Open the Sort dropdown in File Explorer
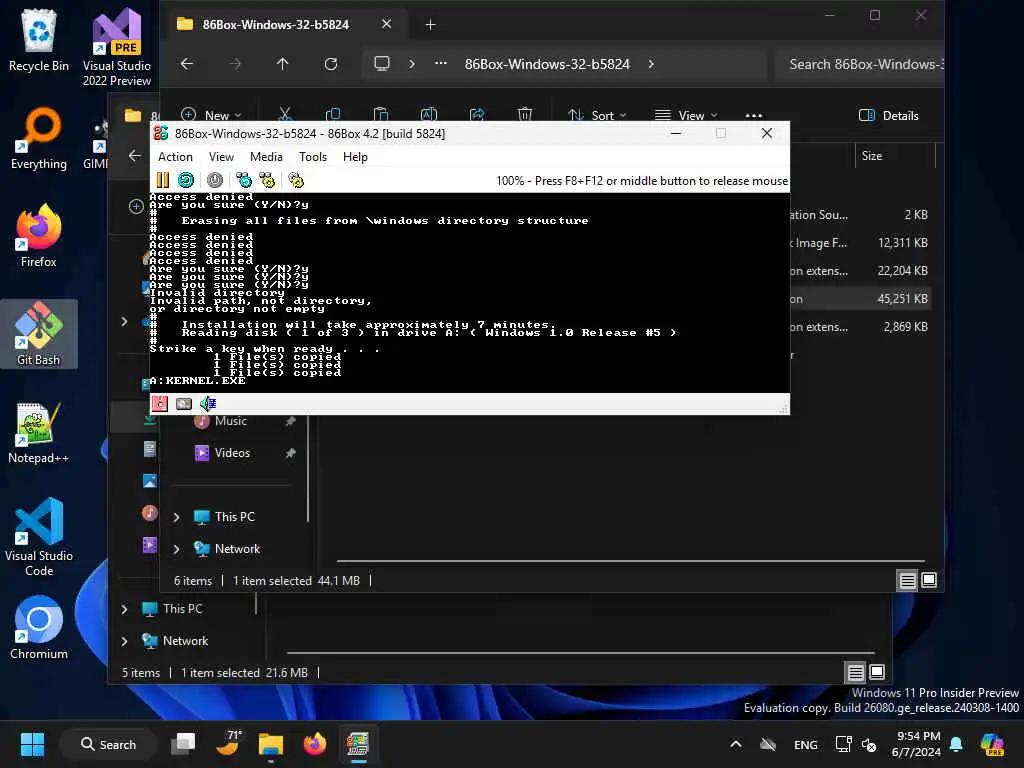 point(597,115)
